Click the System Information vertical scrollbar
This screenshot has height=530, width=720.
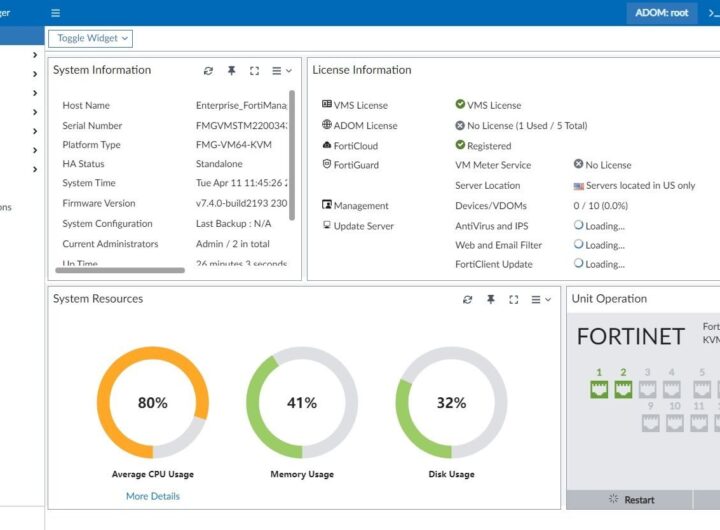click(291, 130)
